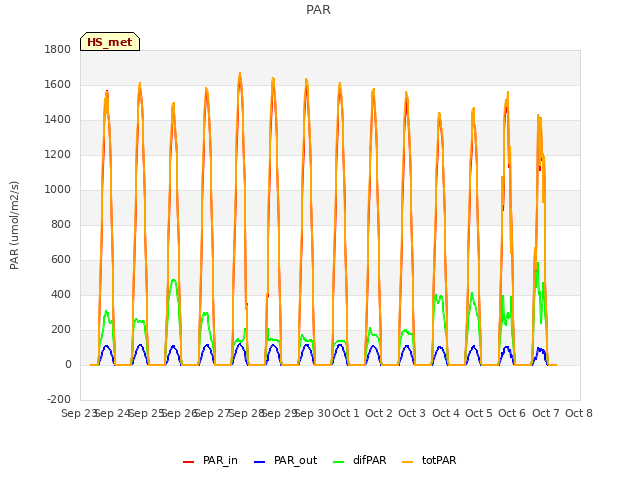Viewport: 640px width, 480px height.
Task: Click the blue PAR_out legend swatch
Action: point(259,462)
